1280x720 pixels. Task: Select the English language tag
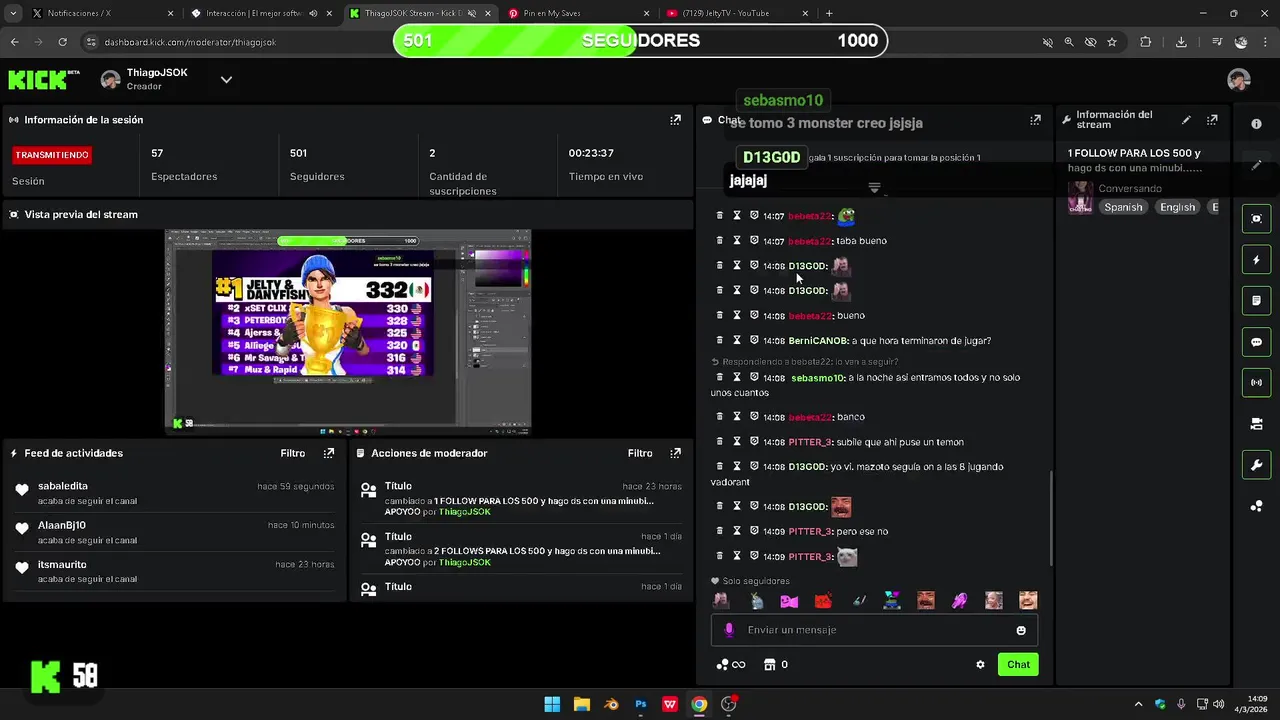click(1177, 207)
